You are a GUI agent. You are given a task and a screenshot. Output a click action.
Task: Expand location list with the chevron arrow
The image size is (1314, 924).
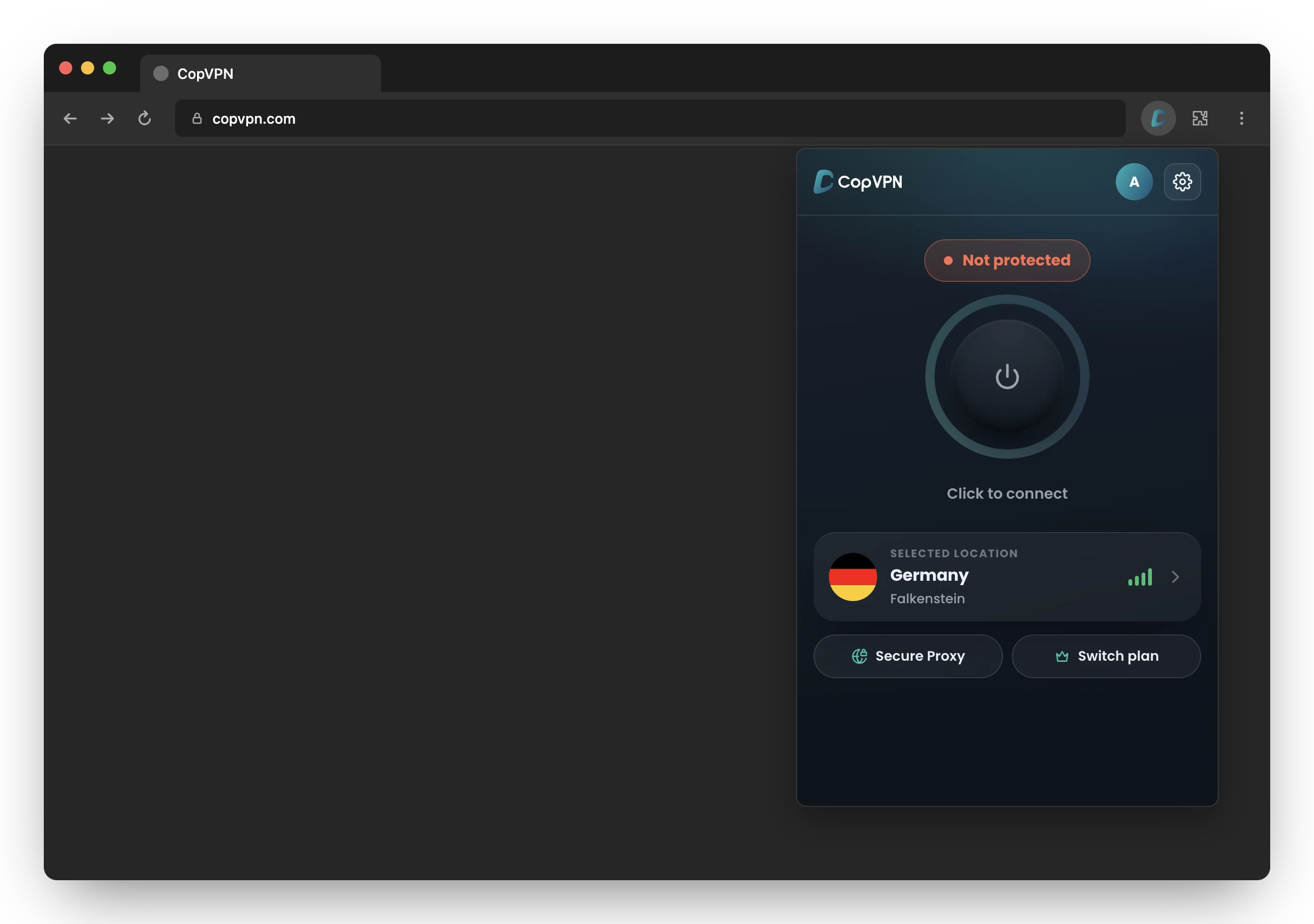[x=1175, y=577]
